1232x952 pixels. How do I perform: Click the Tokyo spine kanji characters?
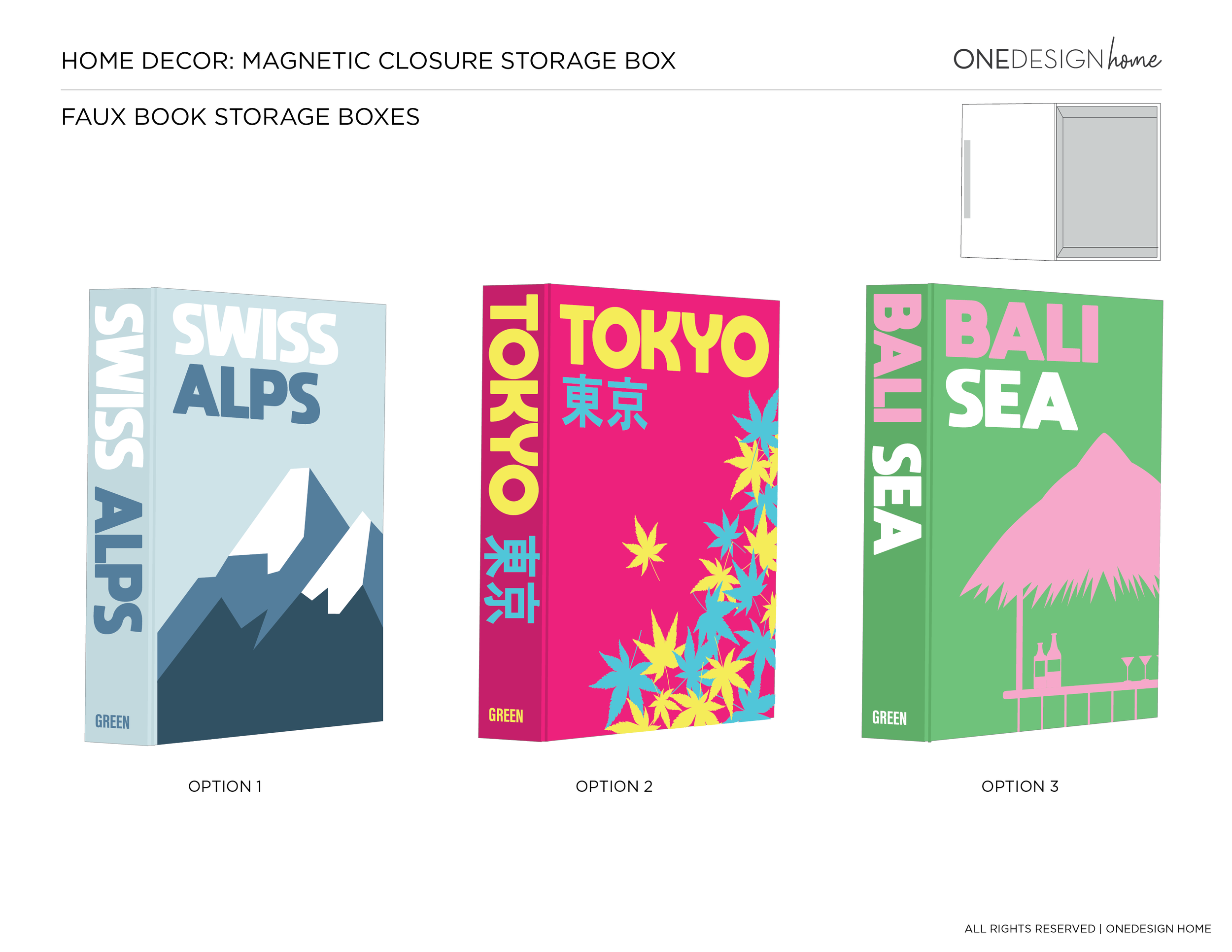click(512, 579)
